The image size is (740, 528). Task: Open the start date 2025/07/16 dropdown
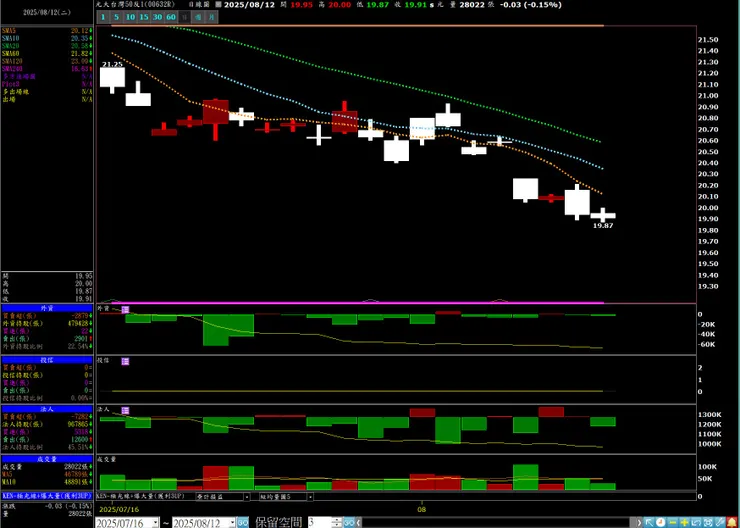point(156,522)
